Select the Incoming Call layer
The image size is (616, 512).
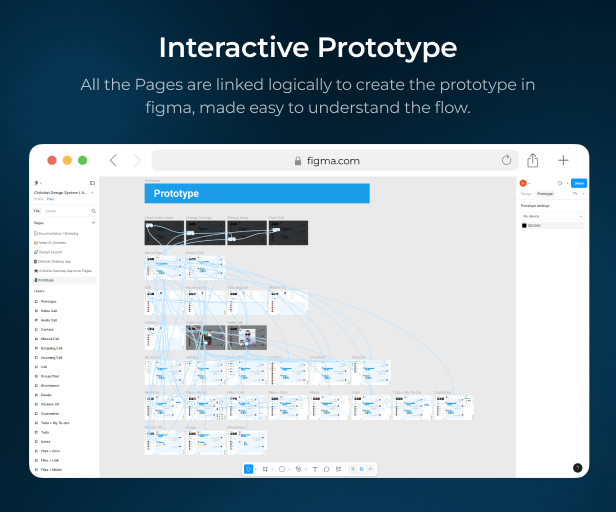pos(51,358)
